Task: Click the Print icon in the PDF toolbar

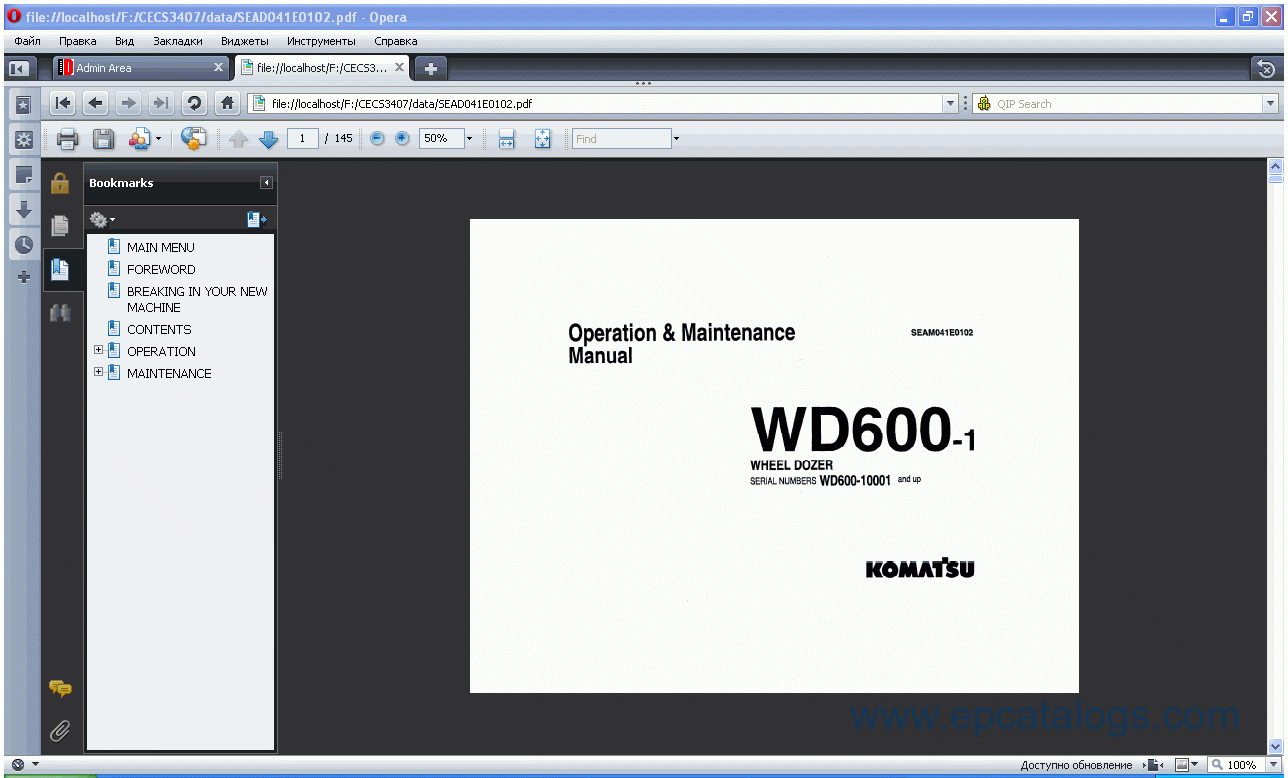Action: click(x=67, y=139)
